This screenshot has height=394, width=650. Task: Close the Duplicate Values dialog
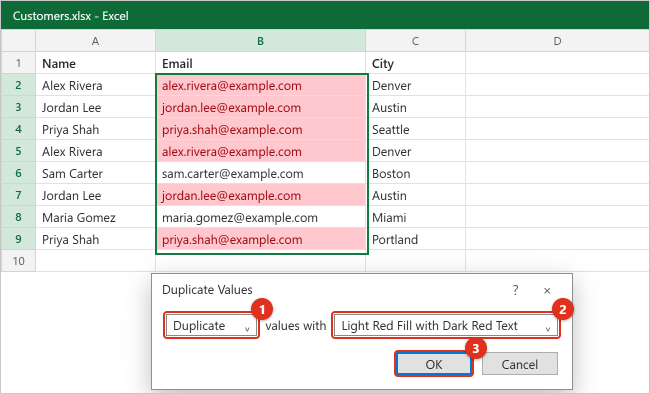pyautogui.click(x=547, y=291)
